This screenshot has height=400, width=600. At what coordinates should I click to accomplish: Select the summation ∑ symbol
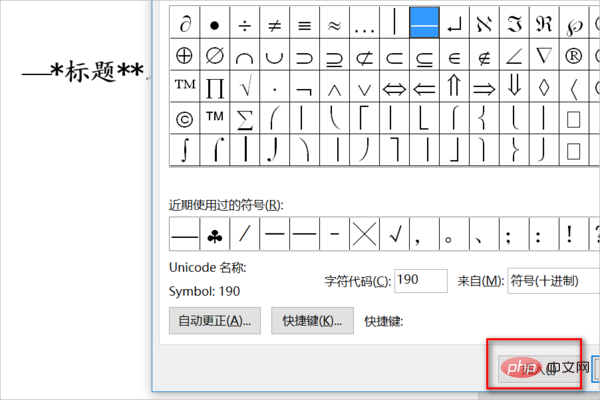point(243,119)
